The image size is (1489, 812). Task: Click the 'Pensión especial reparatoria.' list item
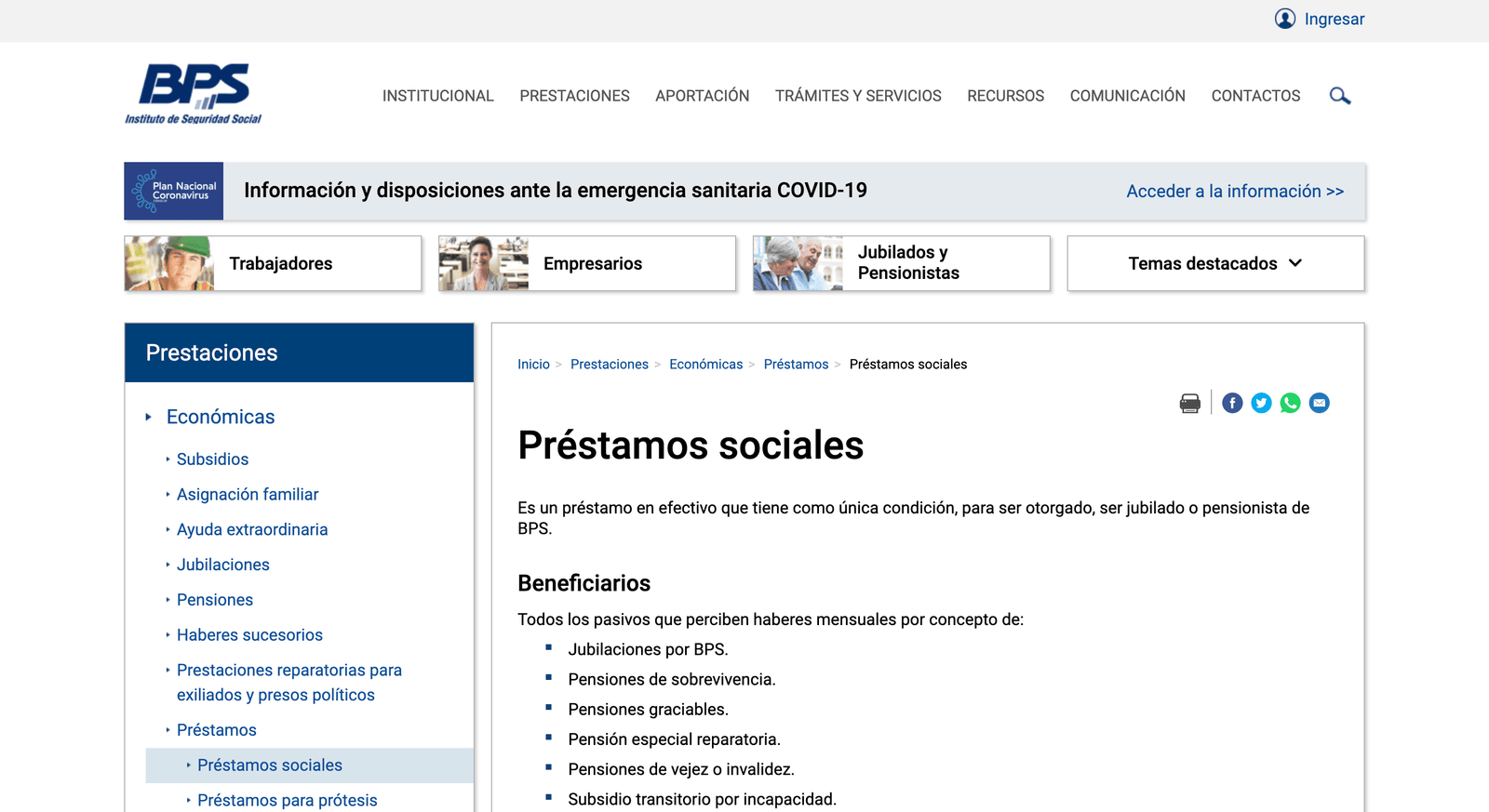[x=674, y=739]
